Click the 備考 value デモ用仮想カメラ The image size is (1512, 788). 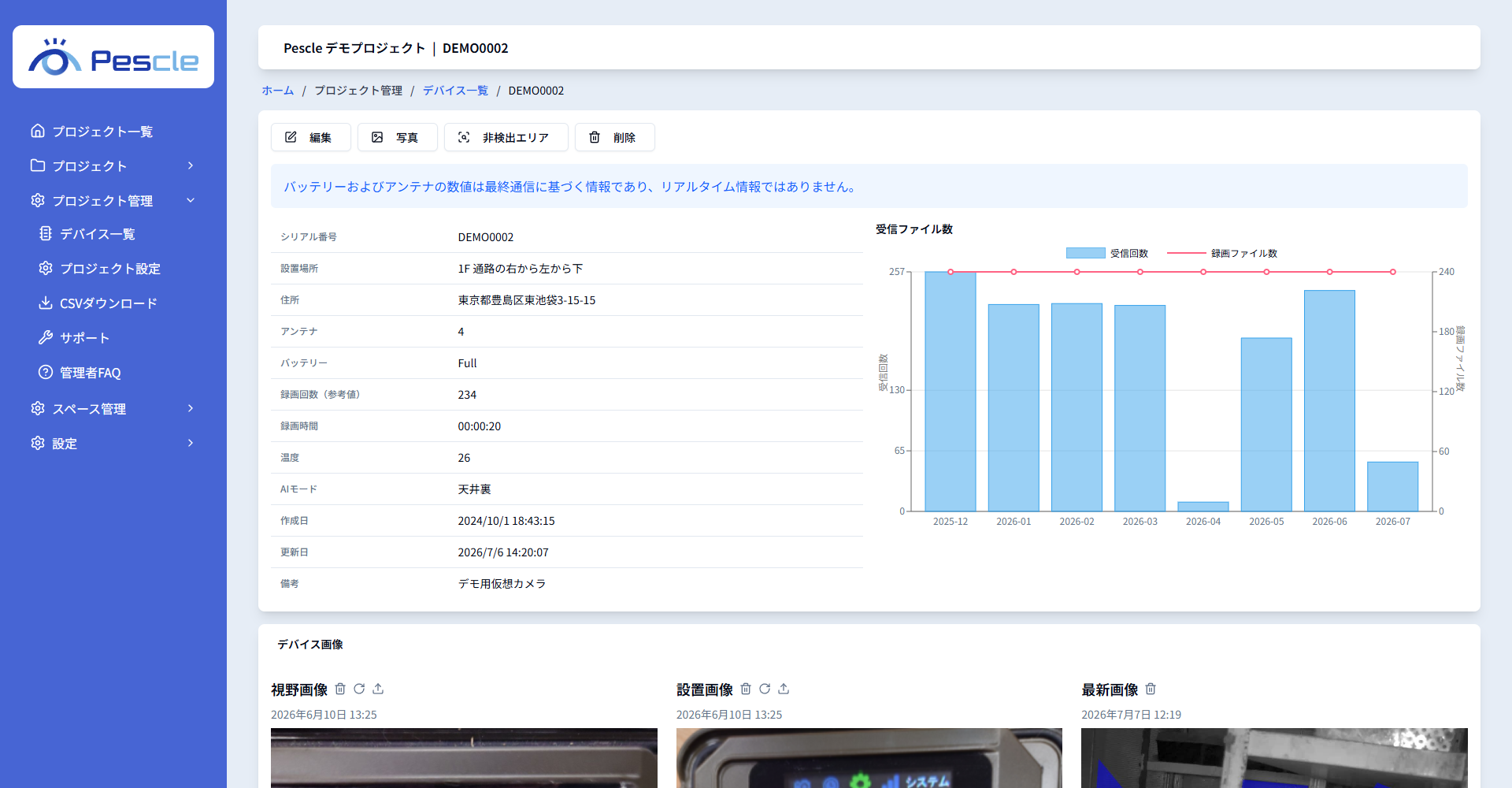point(502,584)
